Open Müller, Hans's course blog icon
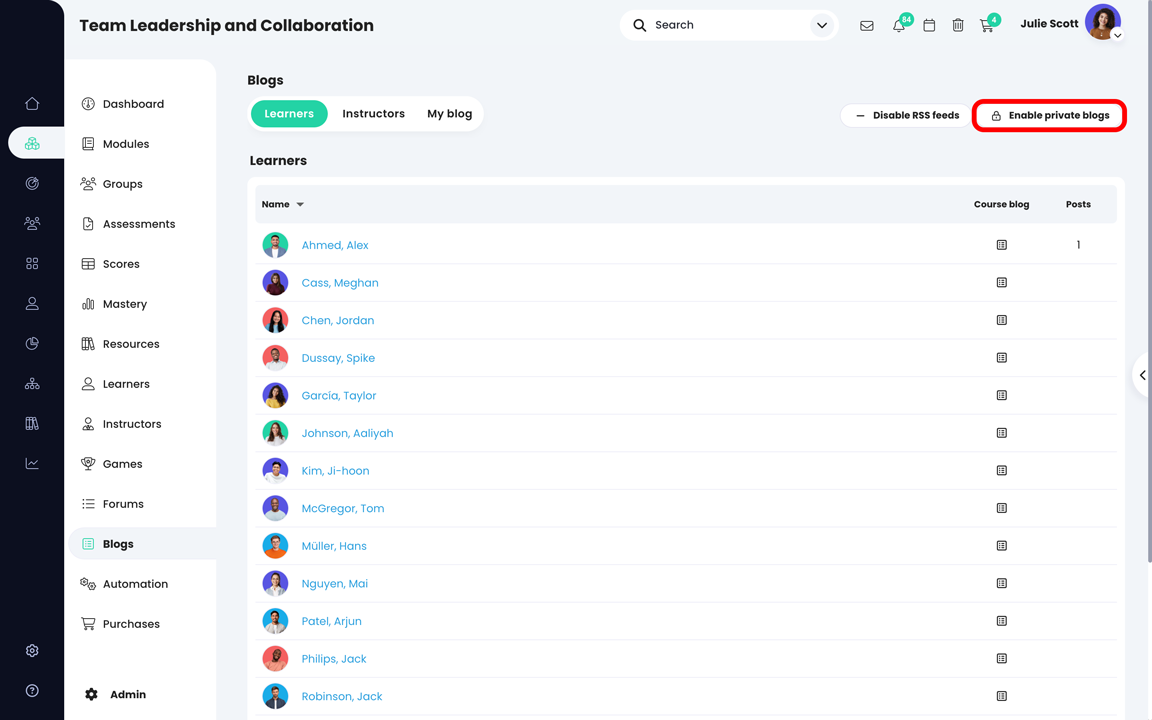Screen dimensions: 1152x720 click(x=1001, y=545)
